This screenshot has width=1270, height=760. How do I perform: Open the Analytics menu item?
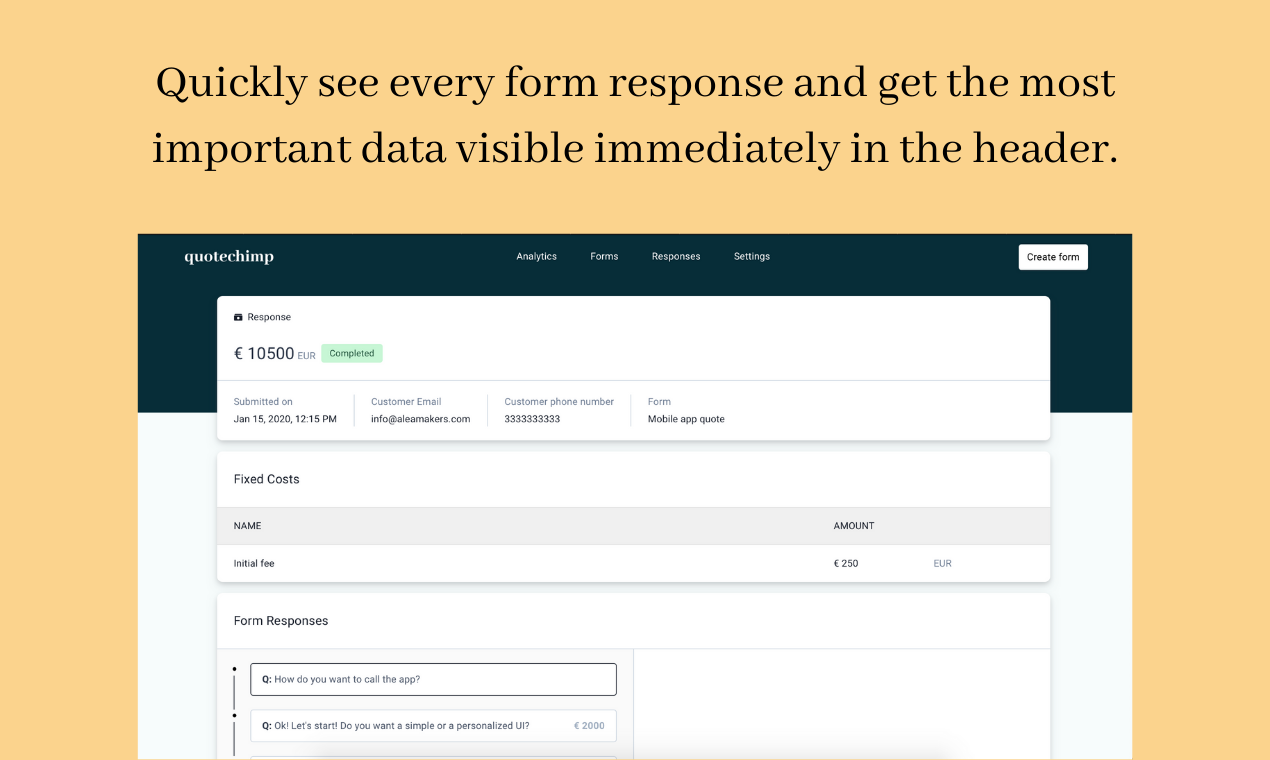(536, 257)
